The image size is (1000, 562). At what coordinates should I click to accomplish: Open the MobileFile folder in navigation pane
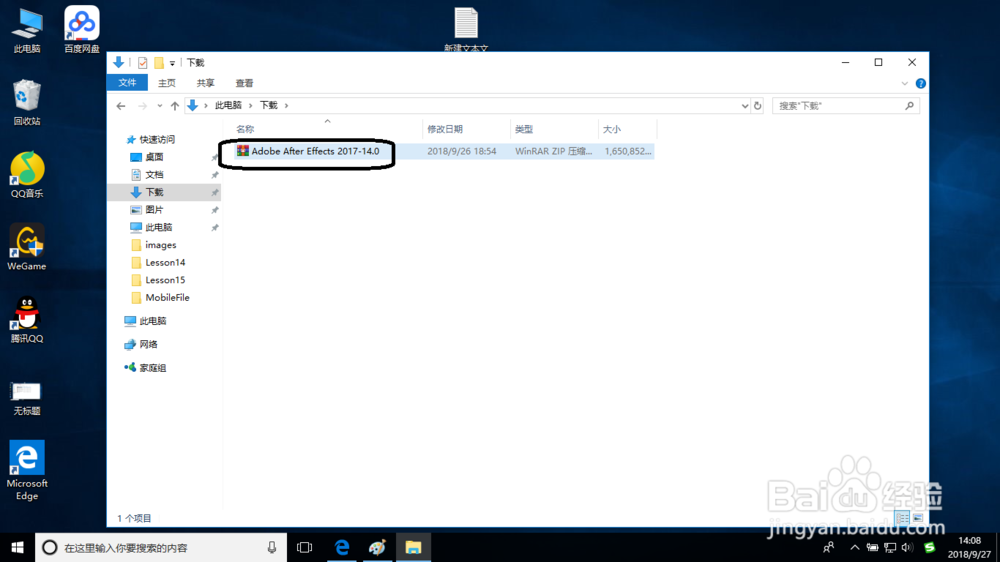tap(166, 298)
